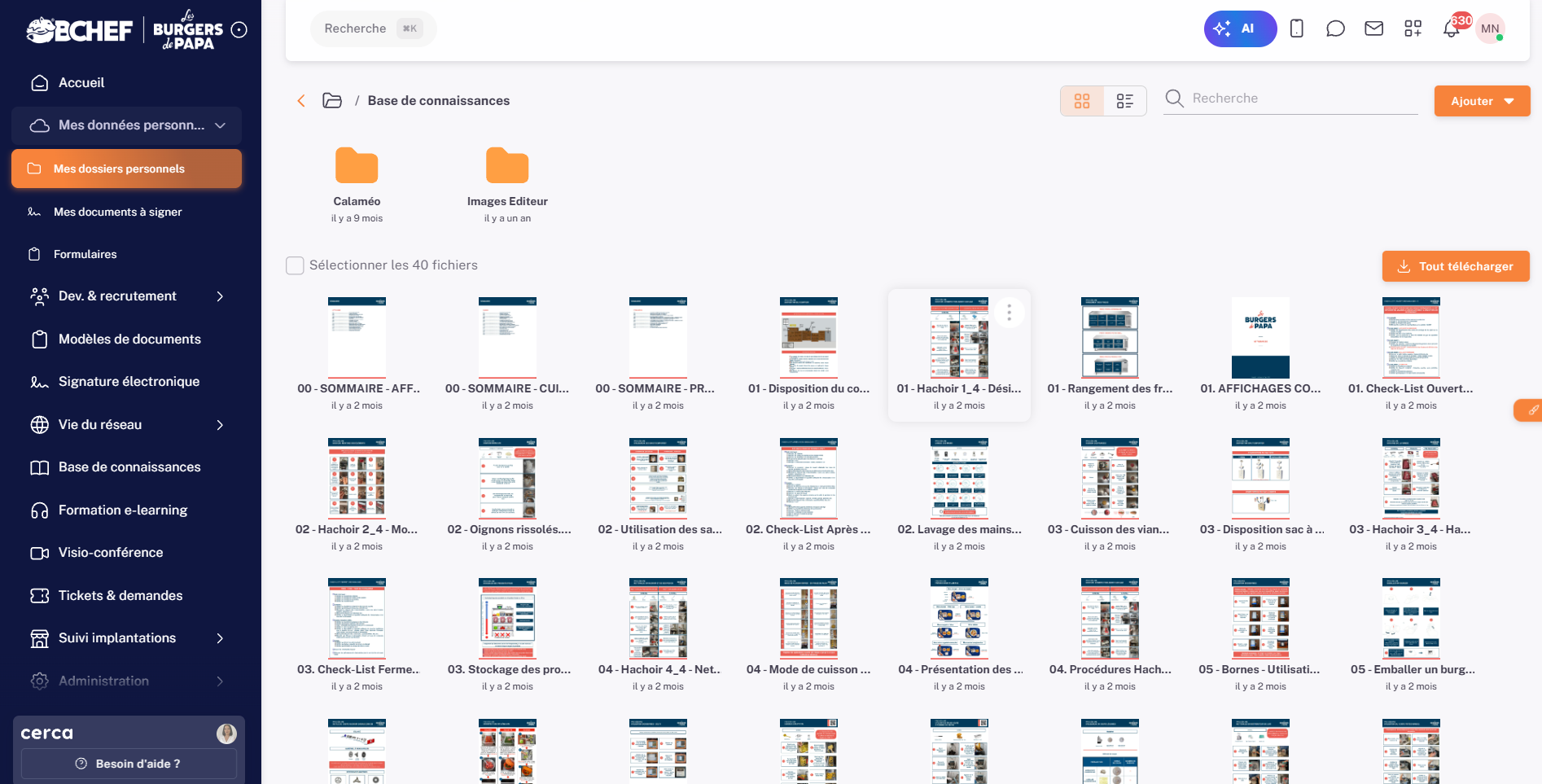Screen dimensions: 1542x784
Task: Click Base de connaissances breadcrumb text
Action: point(439,101)
